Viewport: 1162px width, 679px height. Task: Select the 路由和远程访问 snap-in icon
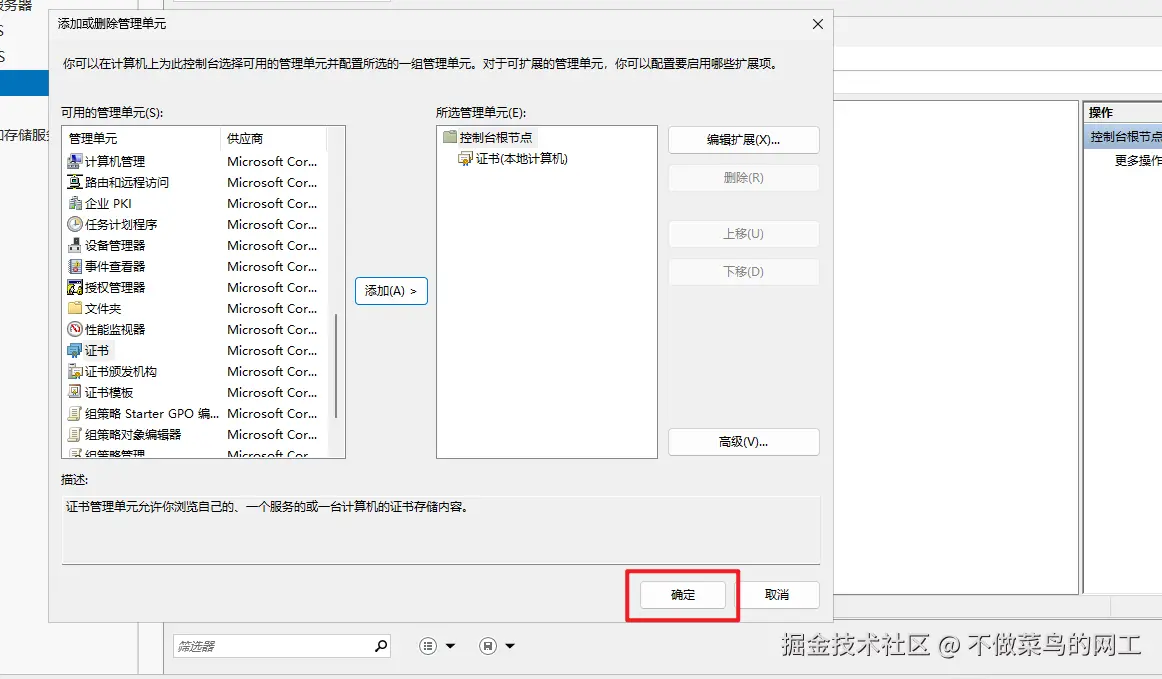[75, 182]
